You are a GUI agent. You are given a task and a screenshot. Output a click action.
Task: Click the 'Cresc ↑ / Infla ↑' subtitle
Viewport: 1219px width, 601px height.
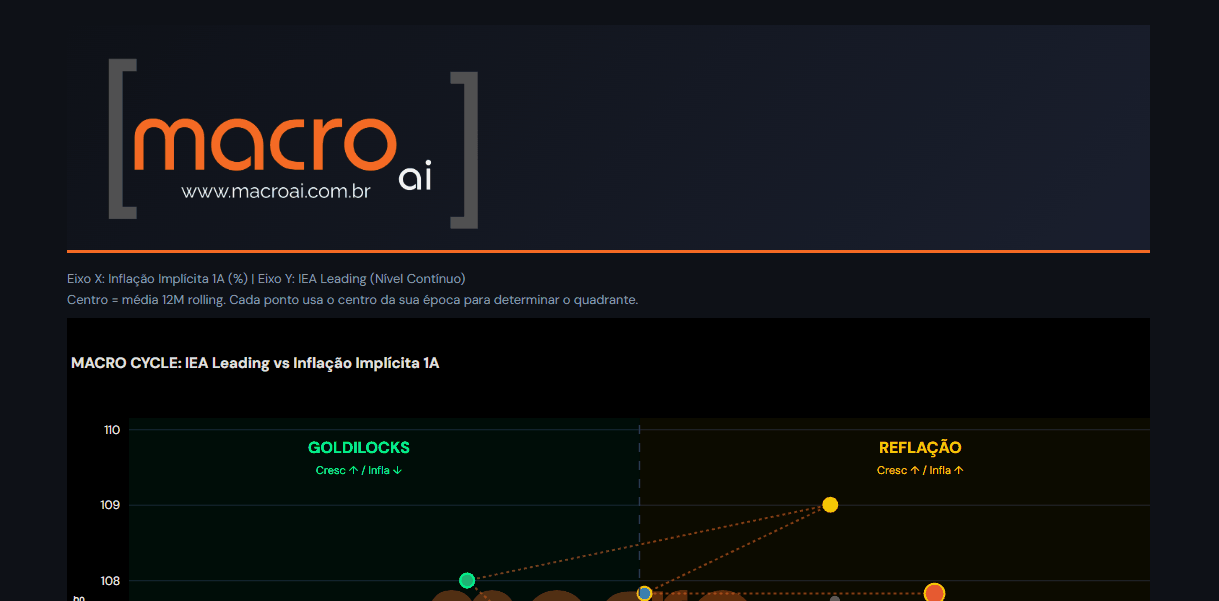(x=920, y=470)
